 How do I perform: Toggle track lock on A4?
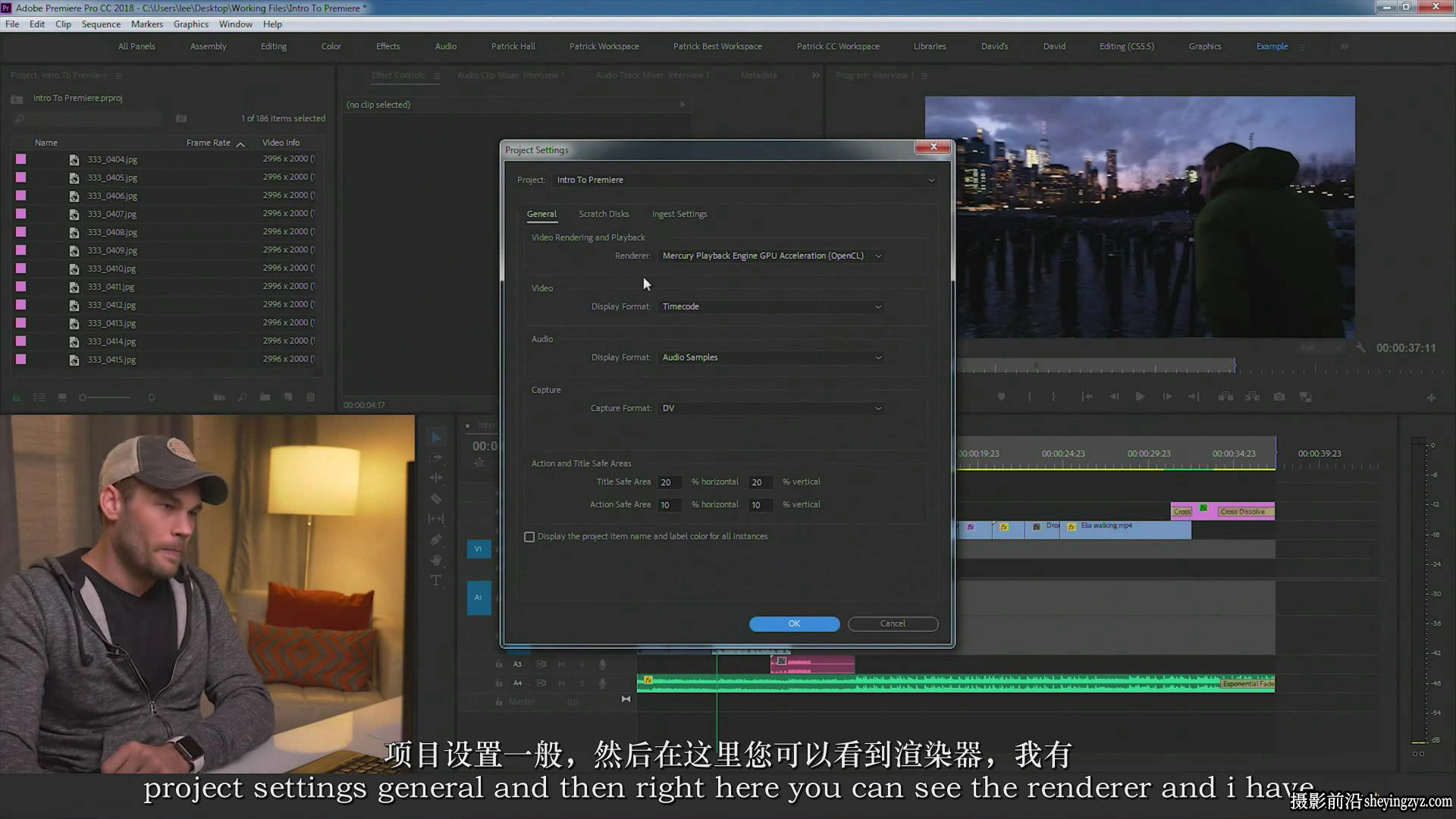coord(499,683)
